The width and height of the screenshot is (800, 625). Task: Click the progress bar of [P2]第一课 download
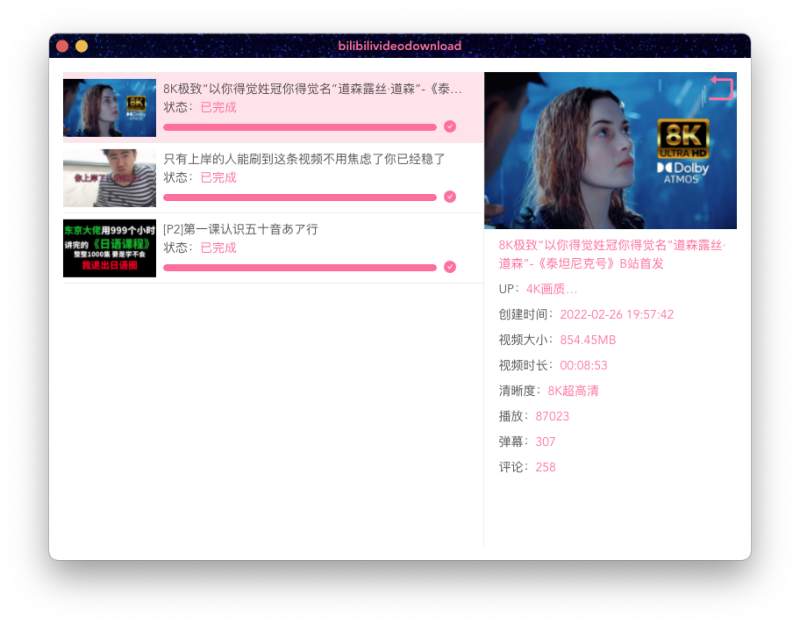(300, 268)
